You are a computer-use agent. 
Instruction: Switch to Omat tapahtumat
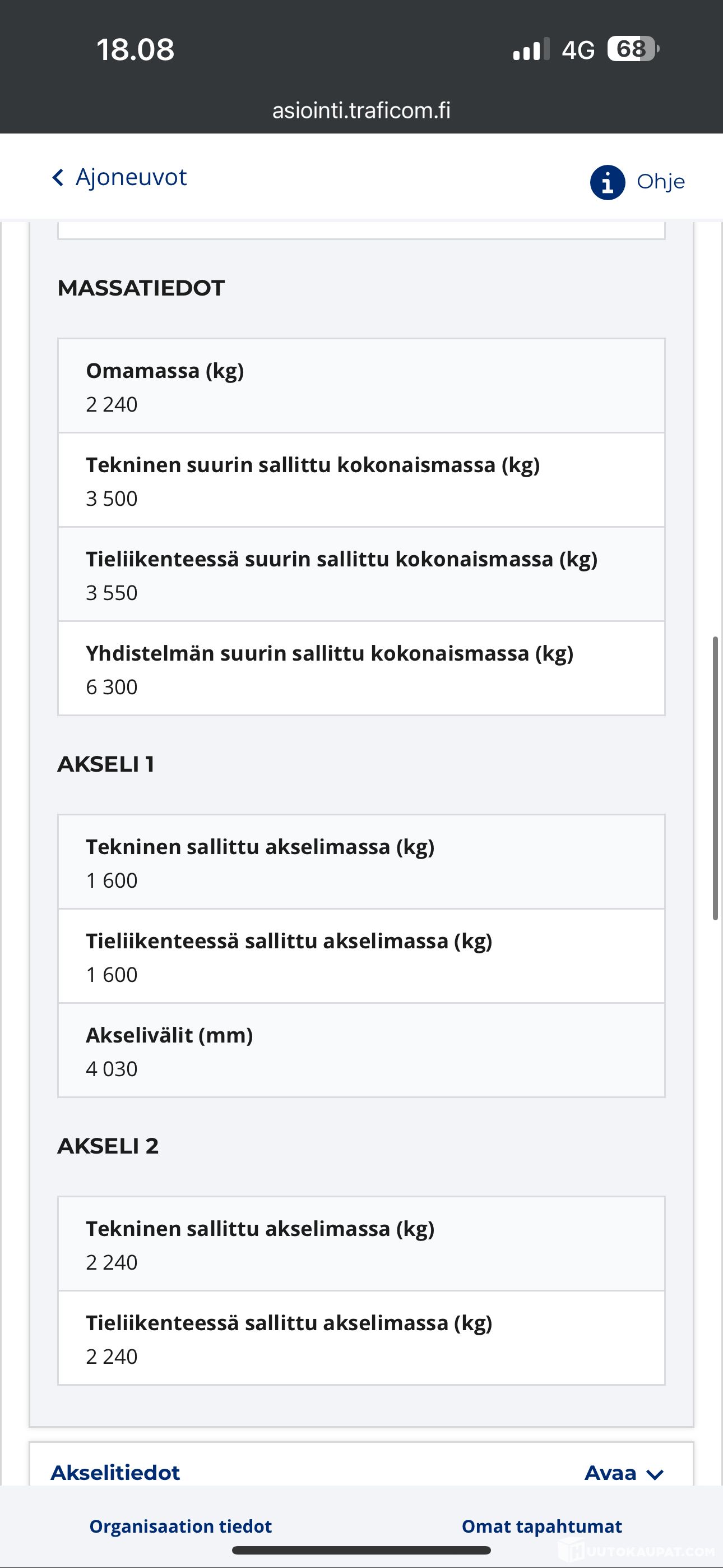[541, 1526]
